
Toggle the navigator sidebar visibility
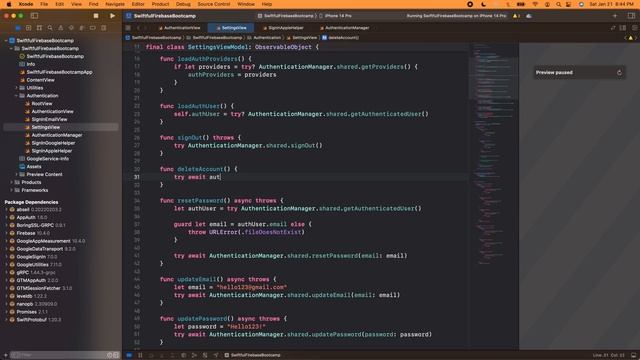click(34, 16)
